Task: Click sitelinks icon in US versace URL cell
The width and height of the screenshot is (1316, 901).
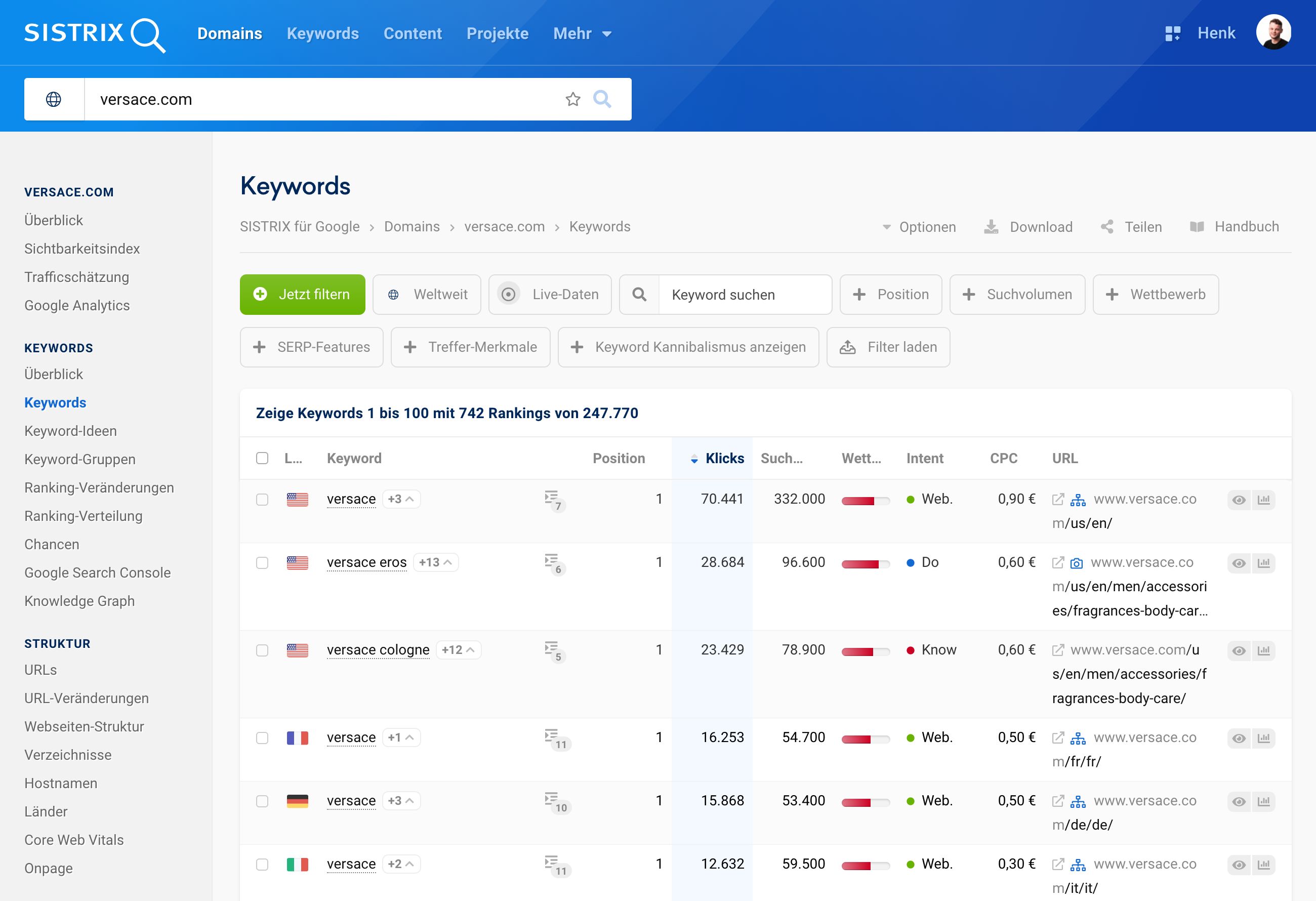Action: (1078, 500)
